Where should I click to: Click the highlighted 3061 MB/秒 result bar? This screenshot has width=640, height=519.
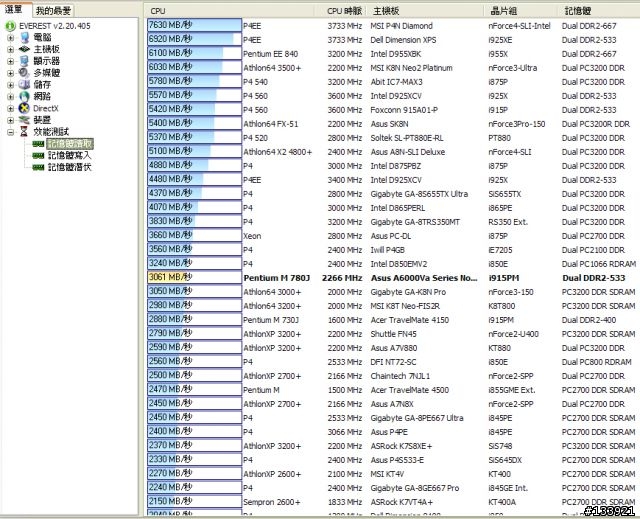pyautogui.click(x=194, y=277)
